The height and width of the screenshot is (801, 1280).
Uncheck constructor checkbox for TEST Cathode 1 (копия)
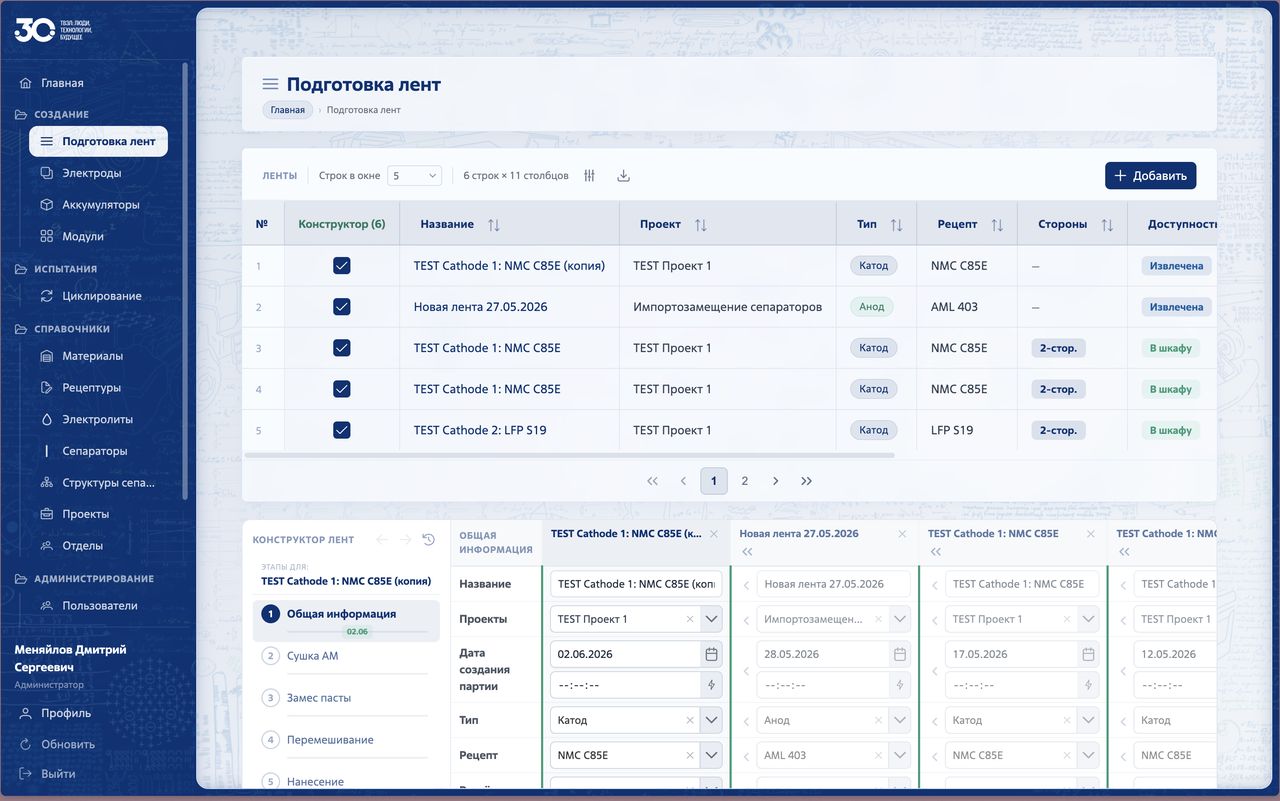coord(342,266)
